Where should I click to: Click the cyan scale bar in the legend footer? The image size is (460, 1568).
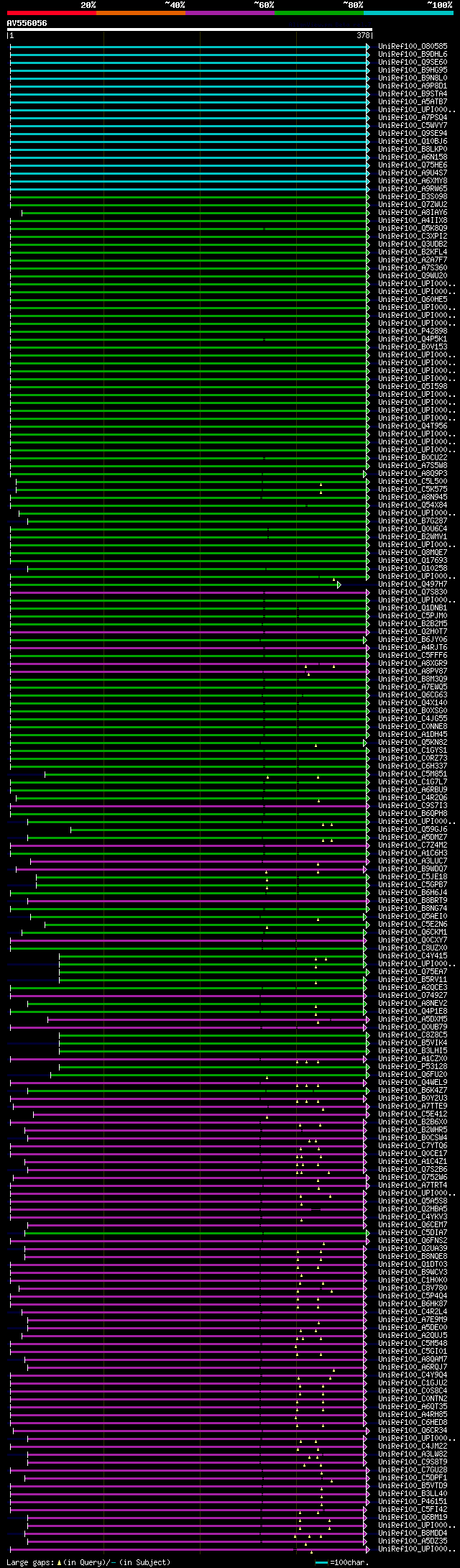click(321, 1562)
